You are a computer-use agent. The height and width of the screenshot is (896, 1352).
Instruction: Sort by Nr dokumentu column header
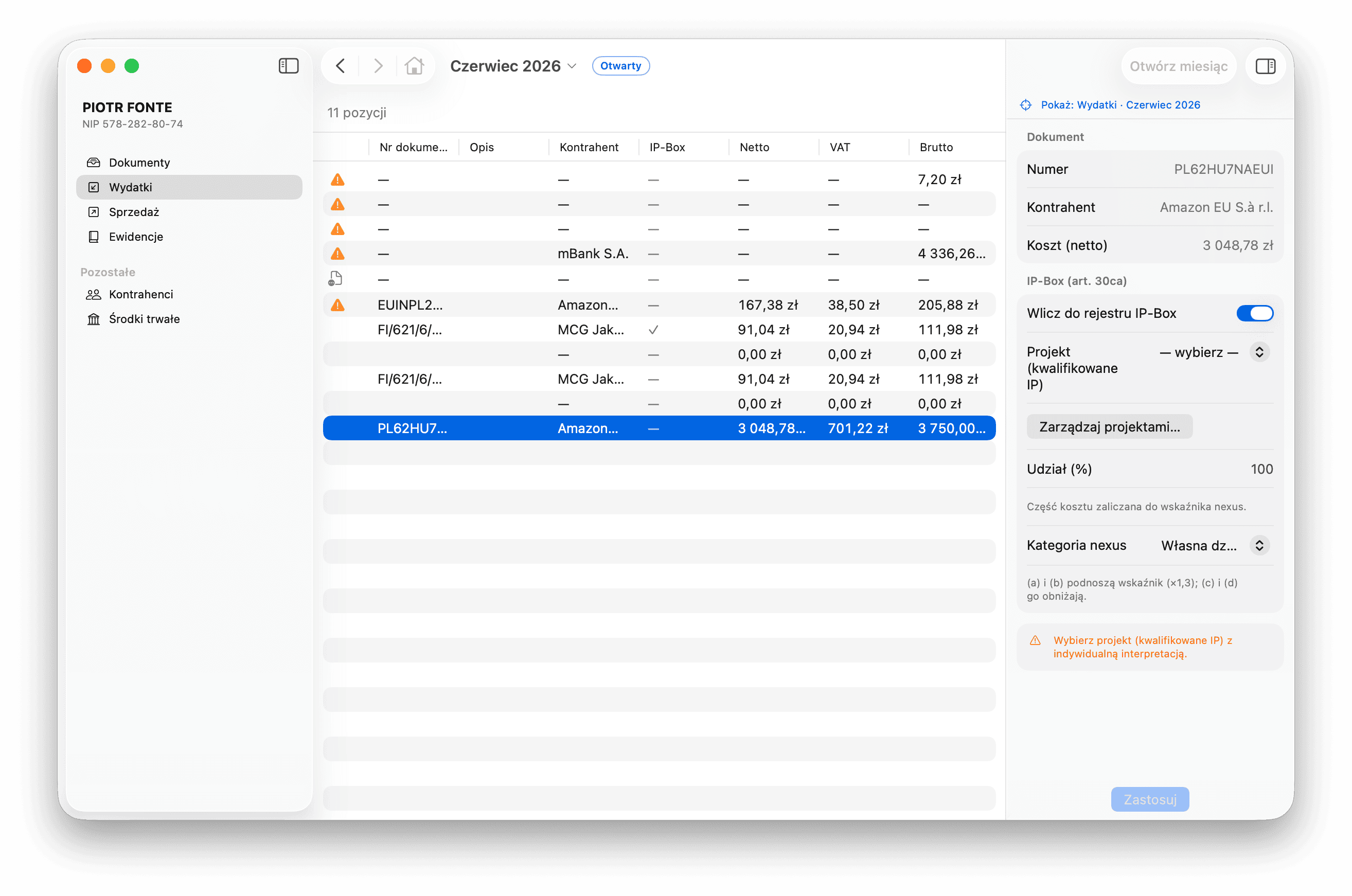(x=413, y=147)
